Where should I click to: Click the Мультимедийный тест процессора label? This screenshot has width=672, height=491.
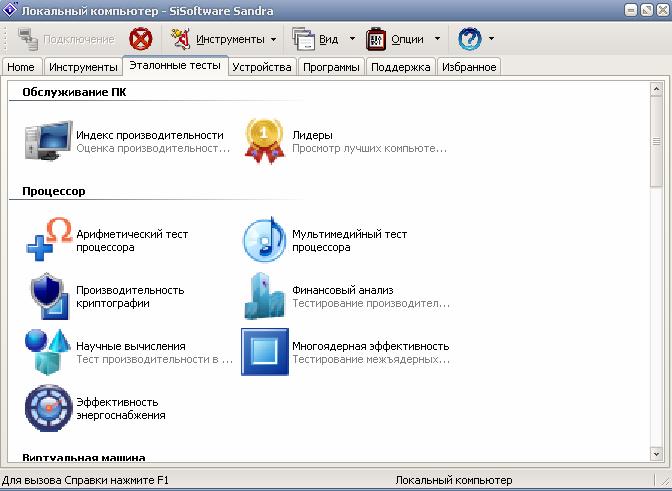click(x=349, y=240)
